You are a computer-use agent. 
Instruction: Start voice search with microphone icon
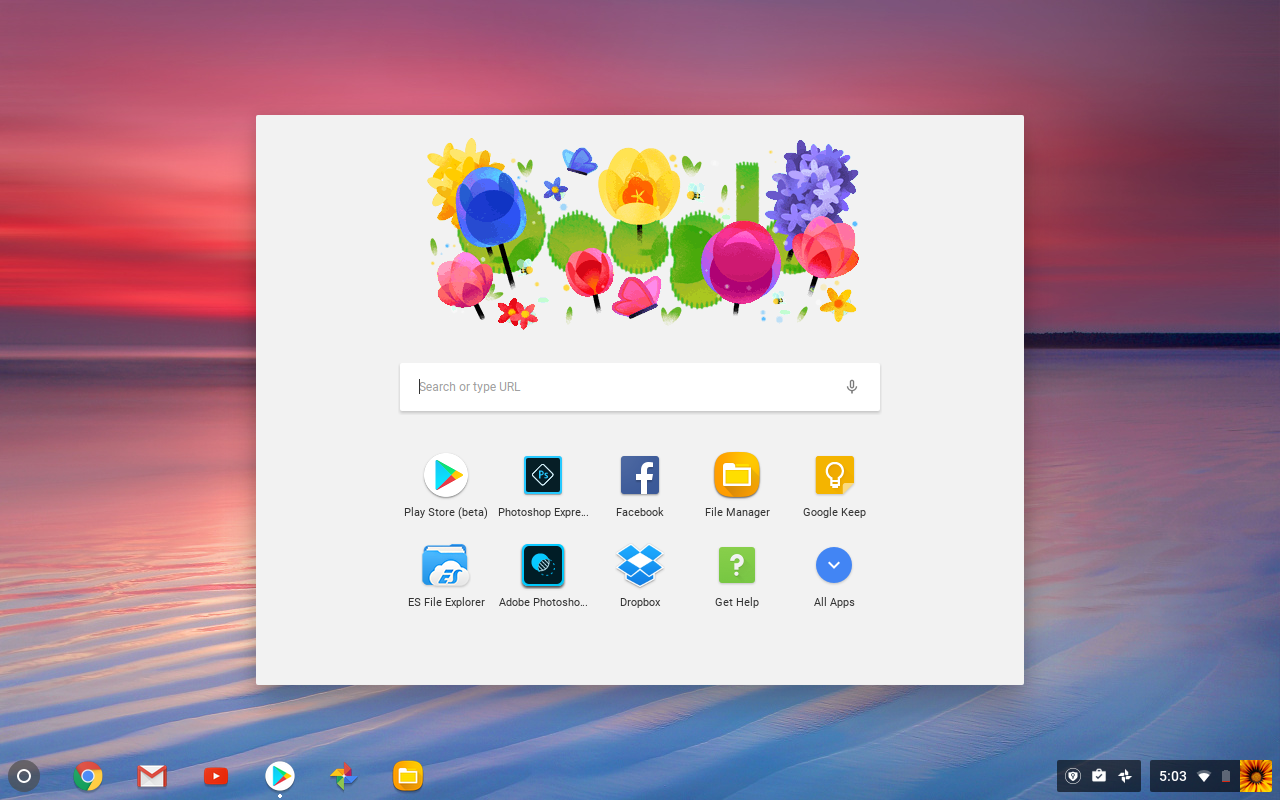pos(852,387)
